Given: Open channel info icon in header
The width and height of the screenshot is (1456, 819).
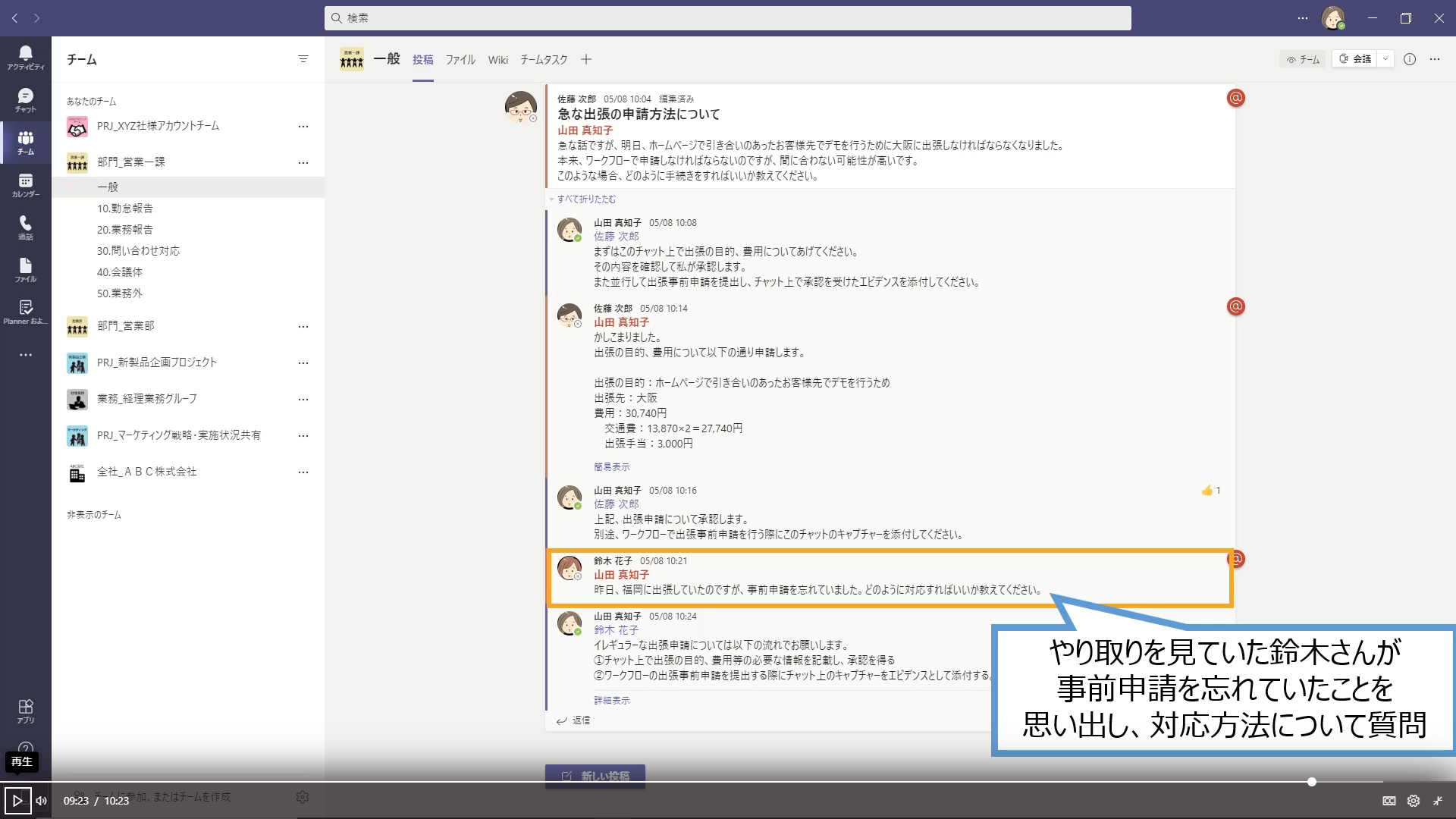Looking at the screenshot, I should (x=1410, y=59).
